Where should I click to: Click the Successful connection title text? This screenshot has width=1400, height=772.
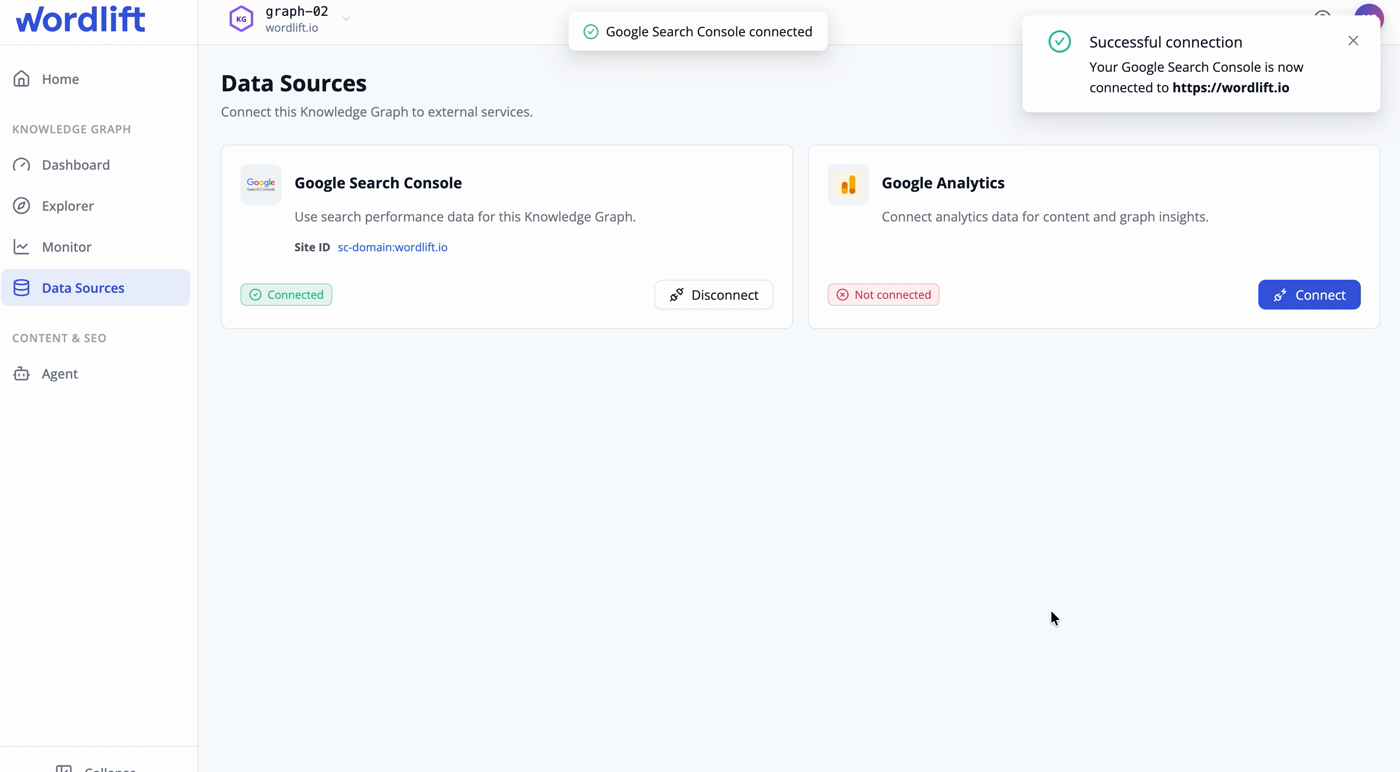pos(1166,42)
